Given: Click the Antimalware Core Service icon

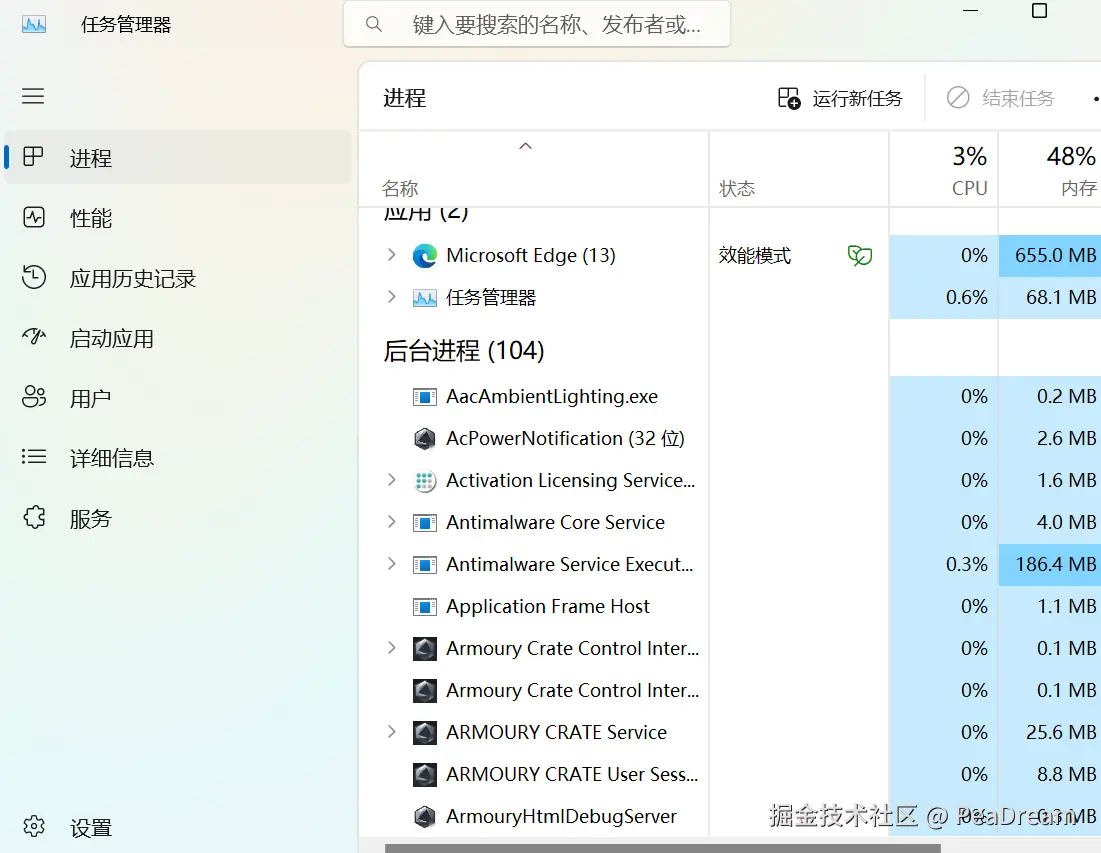Looking at the screenshot, I should (425, 522).
